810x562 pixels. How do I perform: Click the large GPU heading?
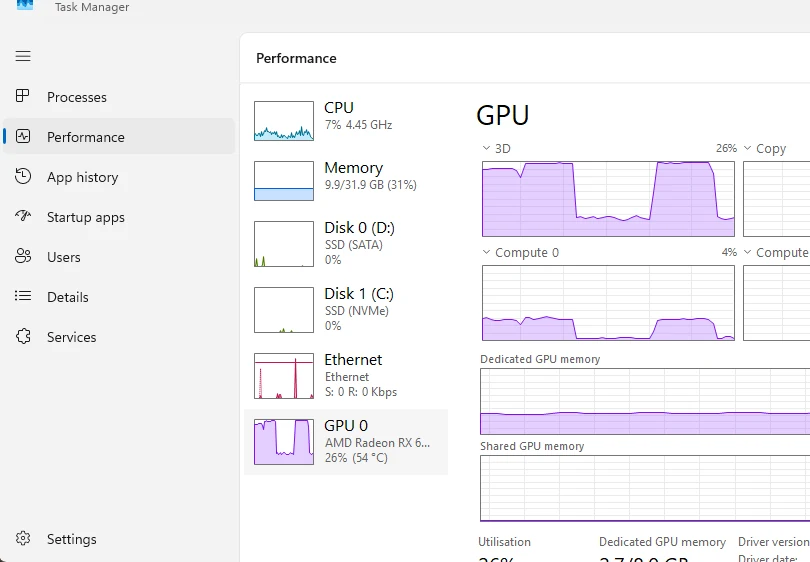coord(503,115)
